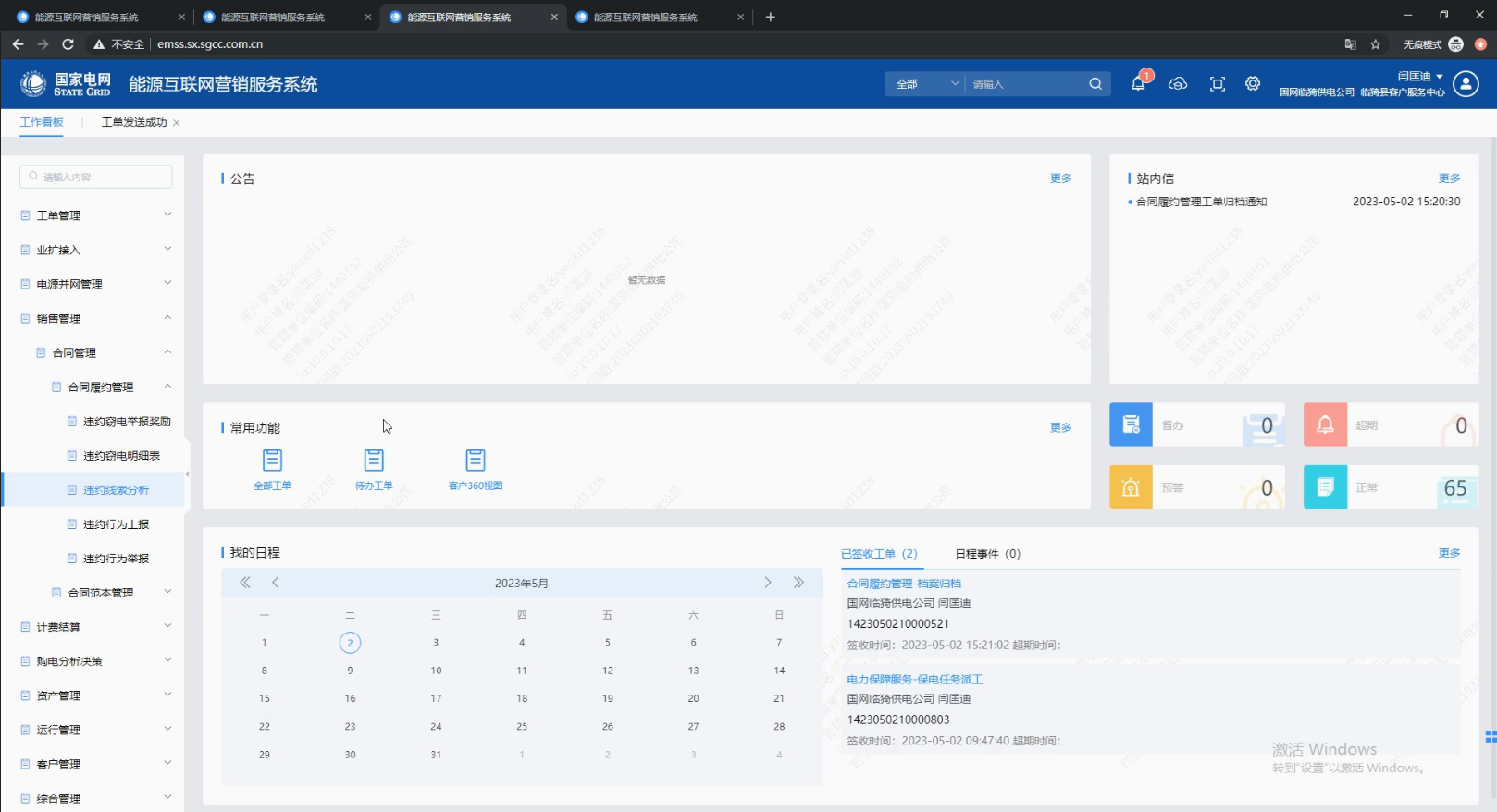This screenshot has height=812, width=1497.
Task: Open the 全部 search scope dropdown
Action: click(x=925, y=84)
